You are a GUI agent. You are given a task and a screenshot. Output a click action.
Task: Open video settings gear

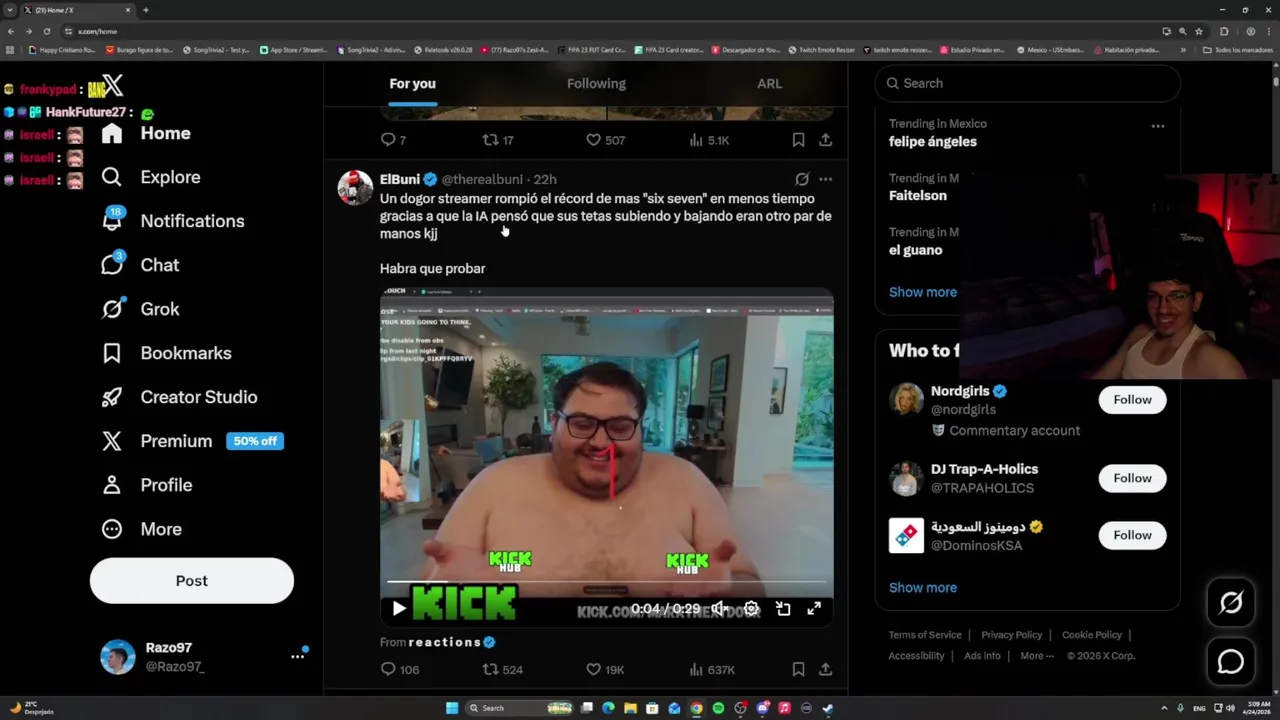(x=751, y=608)
